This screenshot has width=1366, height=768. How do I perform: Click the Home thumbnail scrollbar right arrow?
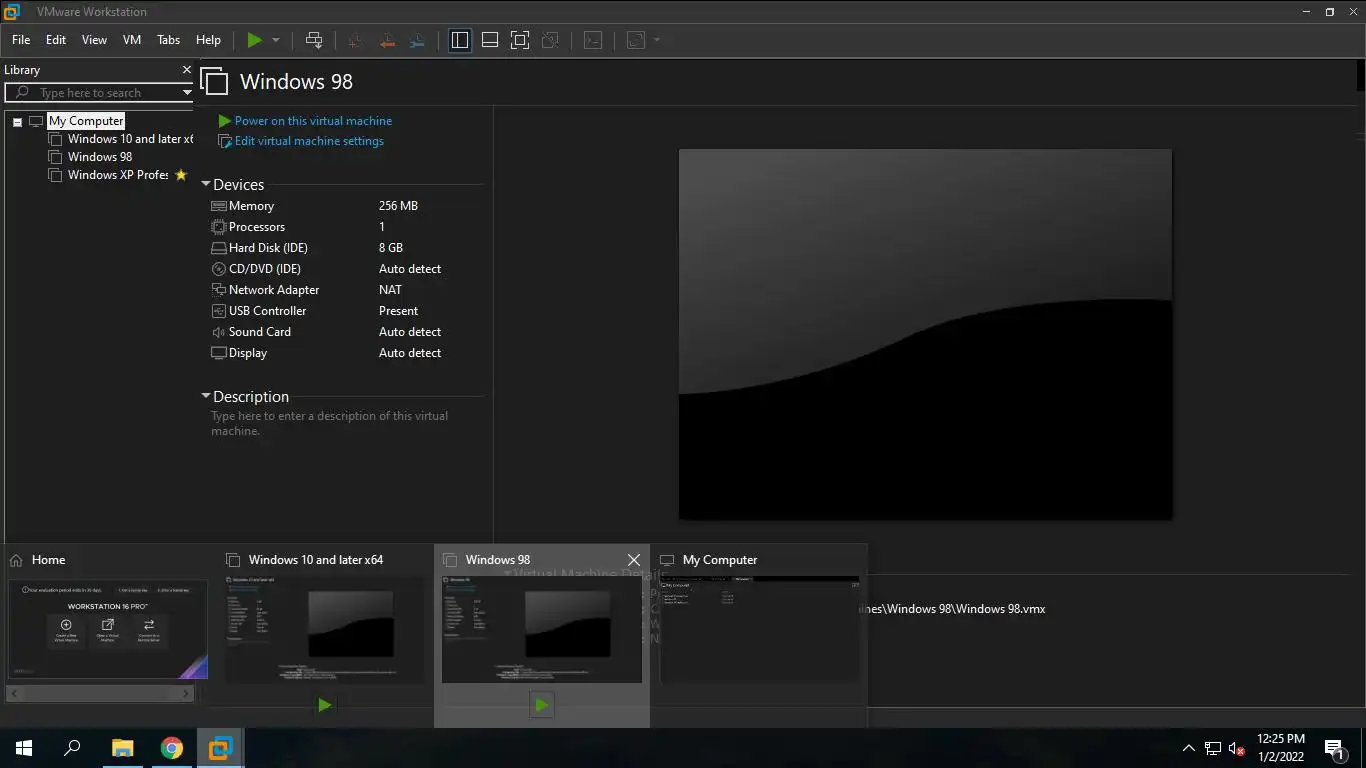[187, 693]
